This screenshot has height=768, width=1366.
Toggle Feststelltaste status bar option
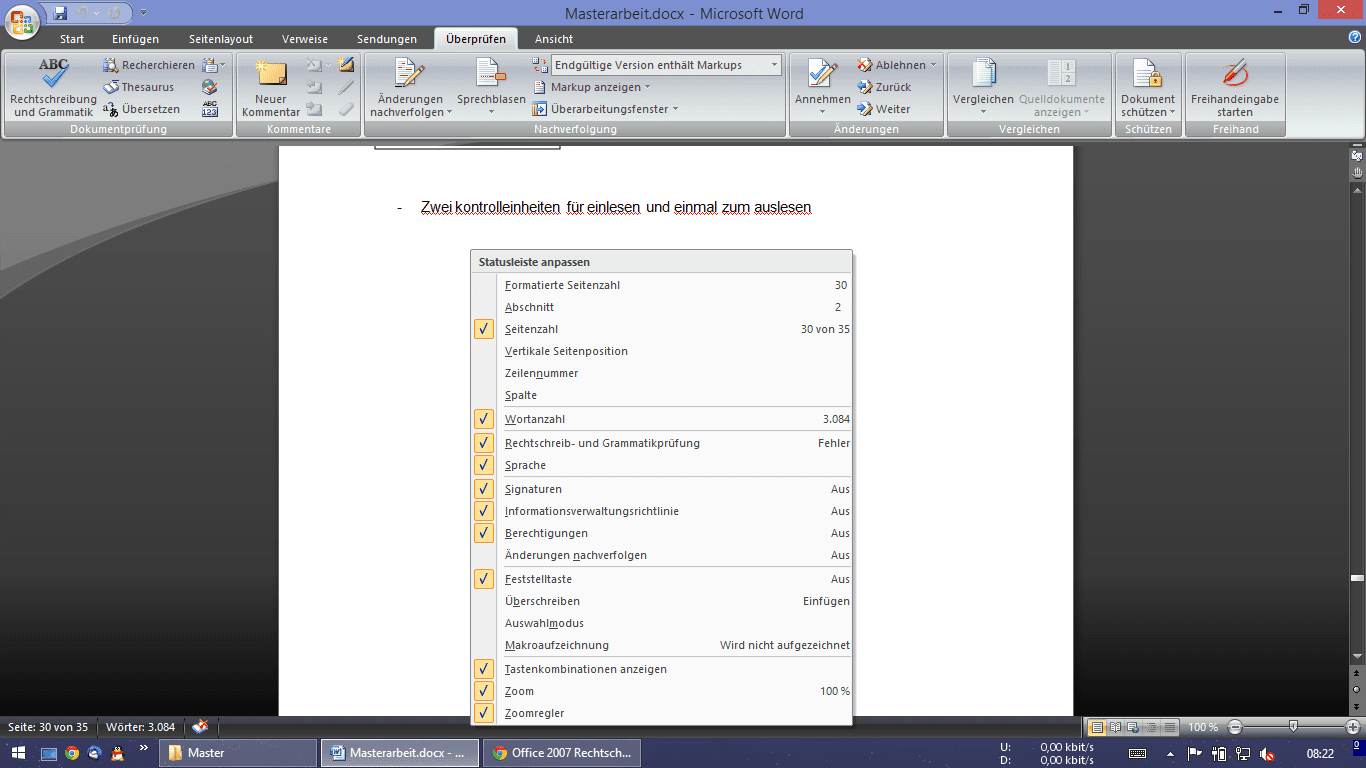point(662,579)
